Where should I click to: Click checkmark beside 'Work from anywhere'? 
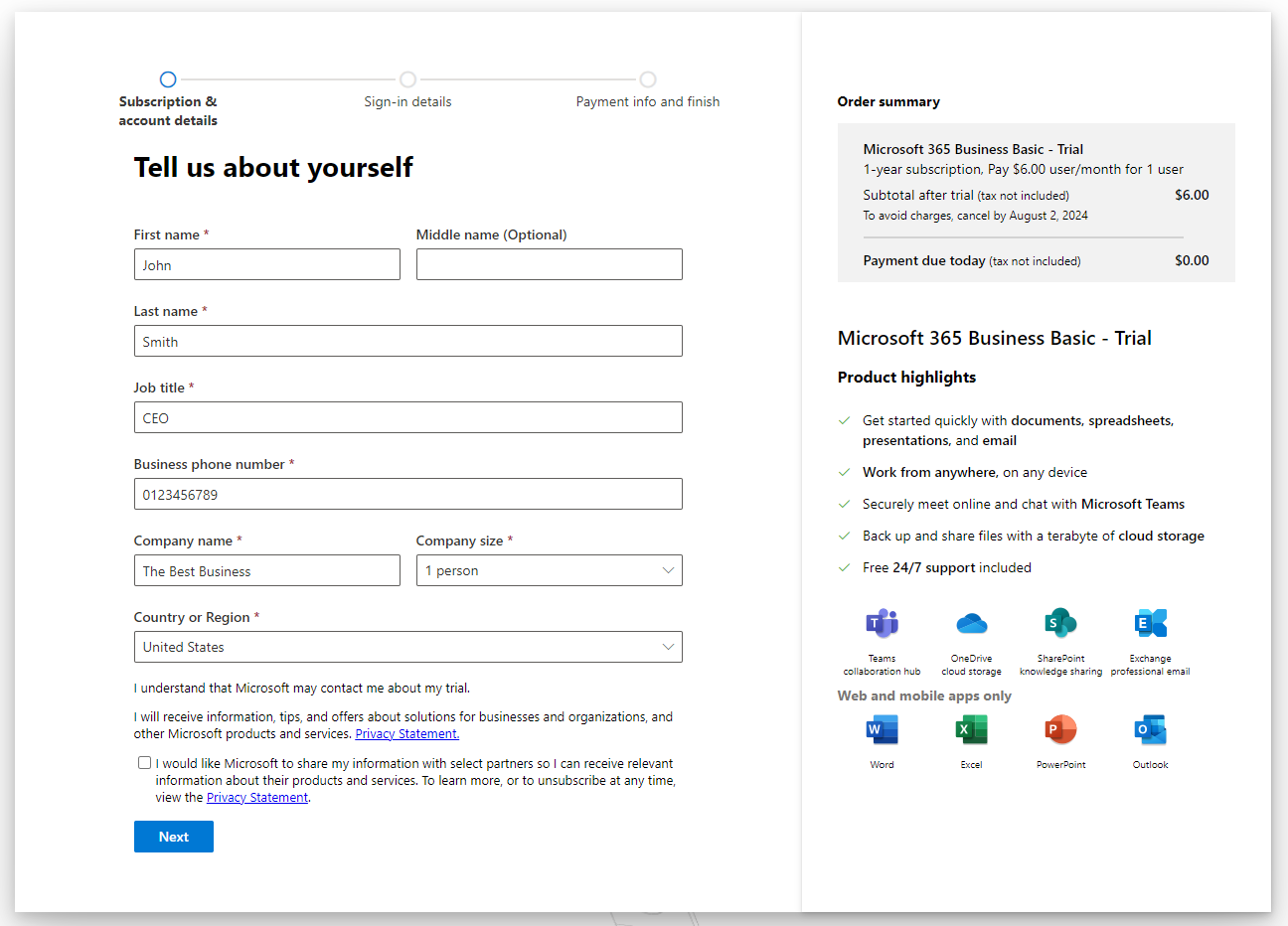point(844,472)
